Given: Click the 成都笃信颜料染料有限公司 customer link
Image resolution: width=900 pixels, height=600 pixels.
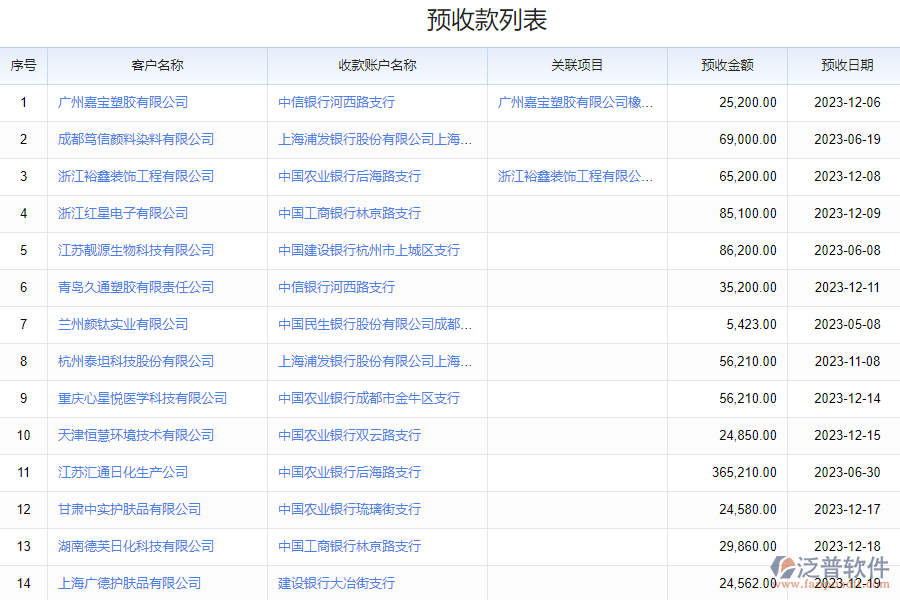Looking at the screenshot, I should [x=136, y=139].
